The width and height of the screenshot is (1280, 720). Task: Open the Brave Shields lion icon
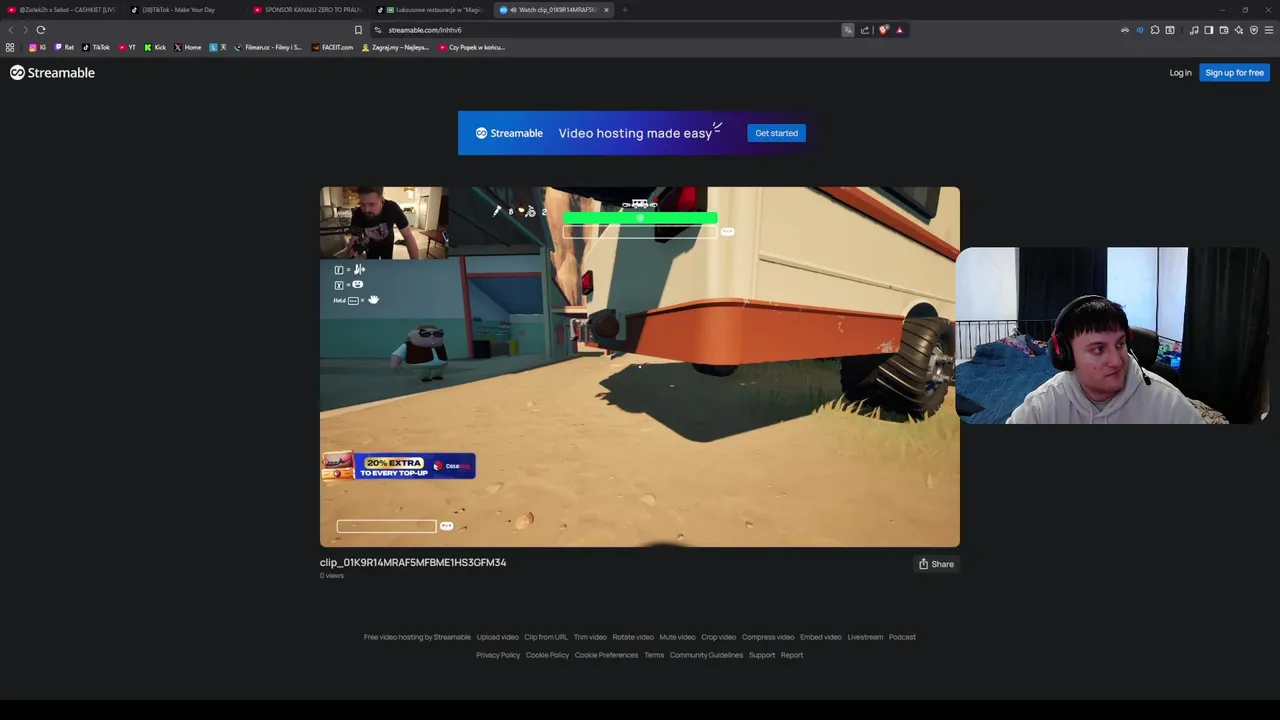(x=883, y=30)
